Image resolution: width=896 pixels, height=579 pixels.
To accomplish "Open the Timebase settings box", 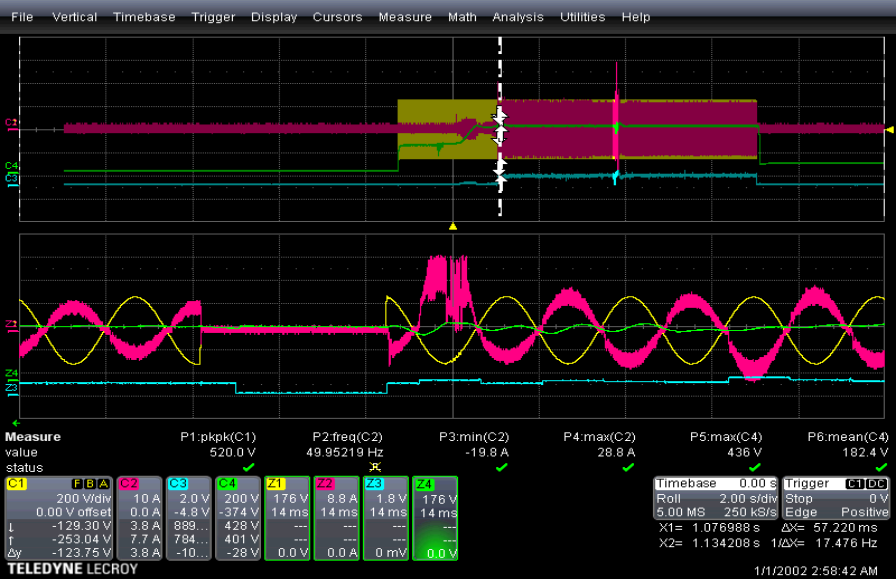I will click(716, 498).
